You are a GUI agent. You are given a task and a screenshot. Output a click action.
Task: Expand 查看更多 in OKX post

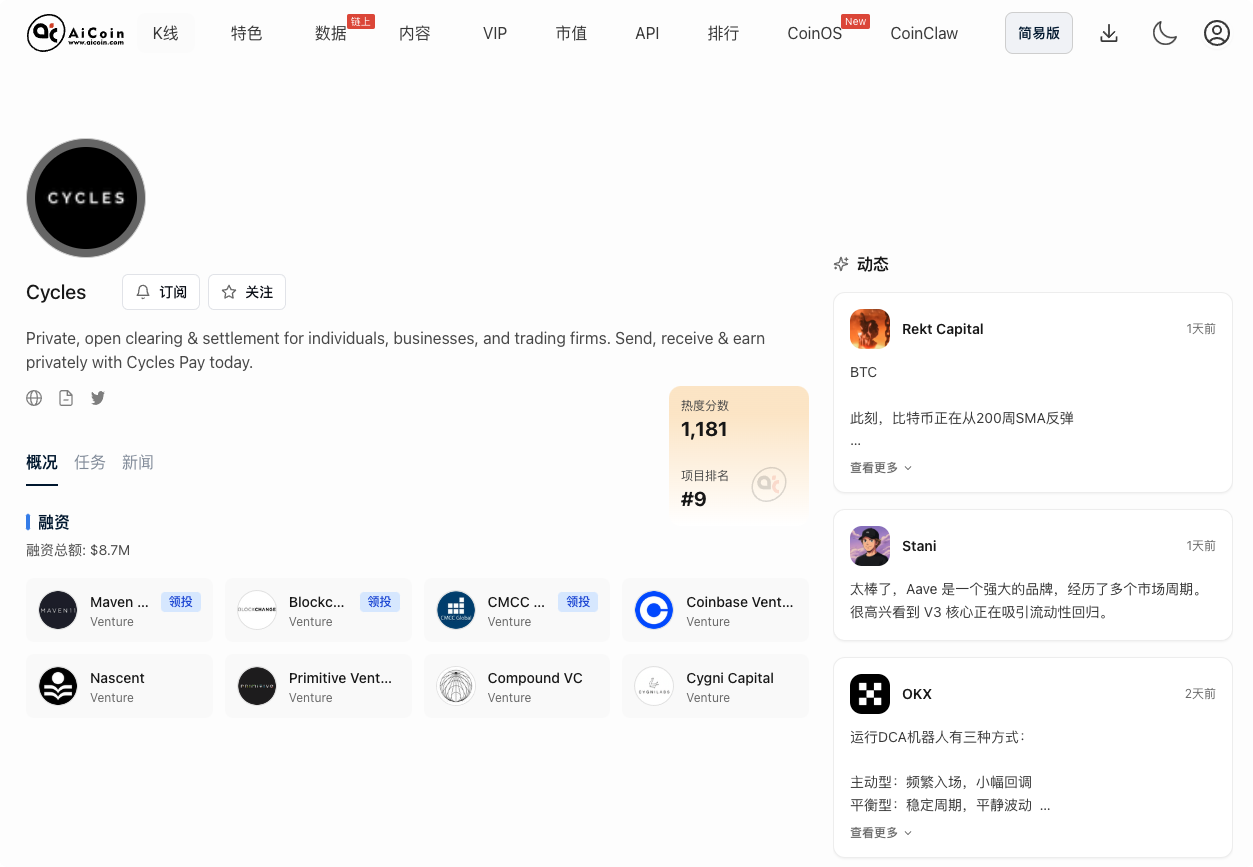pos(881,832)
